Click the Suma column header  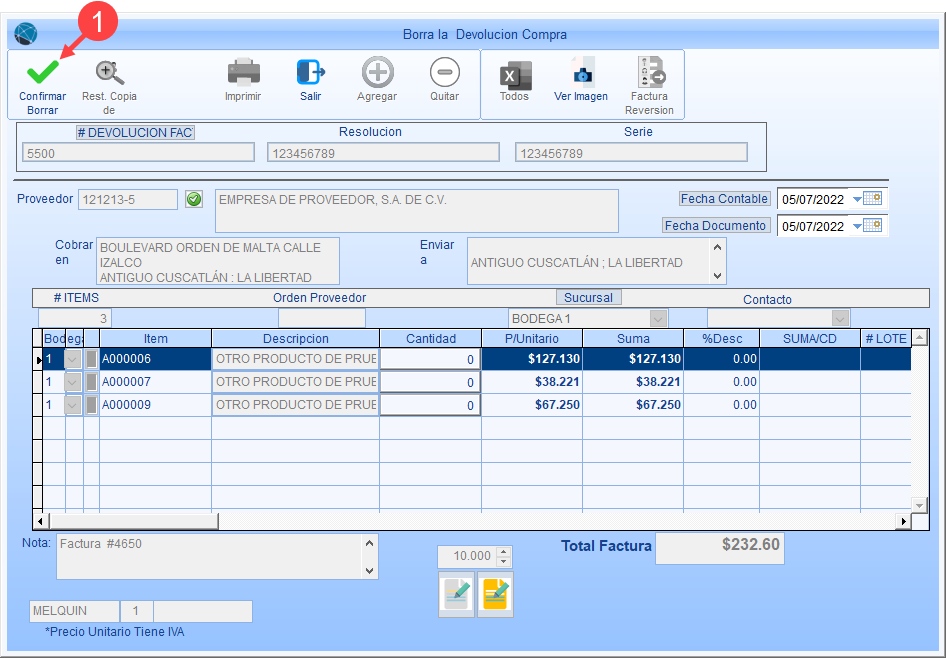click(633, 338)
